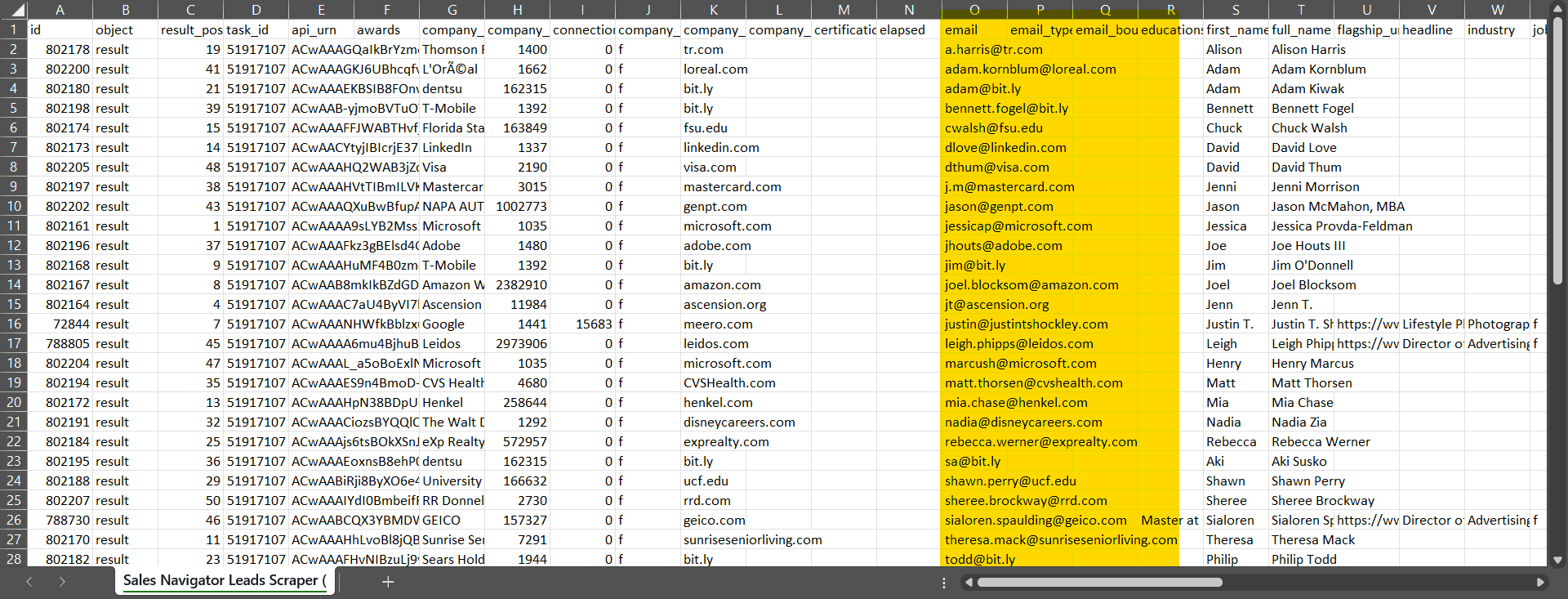The height and width of the screenshot is (599, 1568).
Task: Go to previous sheet arrow
Action: click(29, 582)
